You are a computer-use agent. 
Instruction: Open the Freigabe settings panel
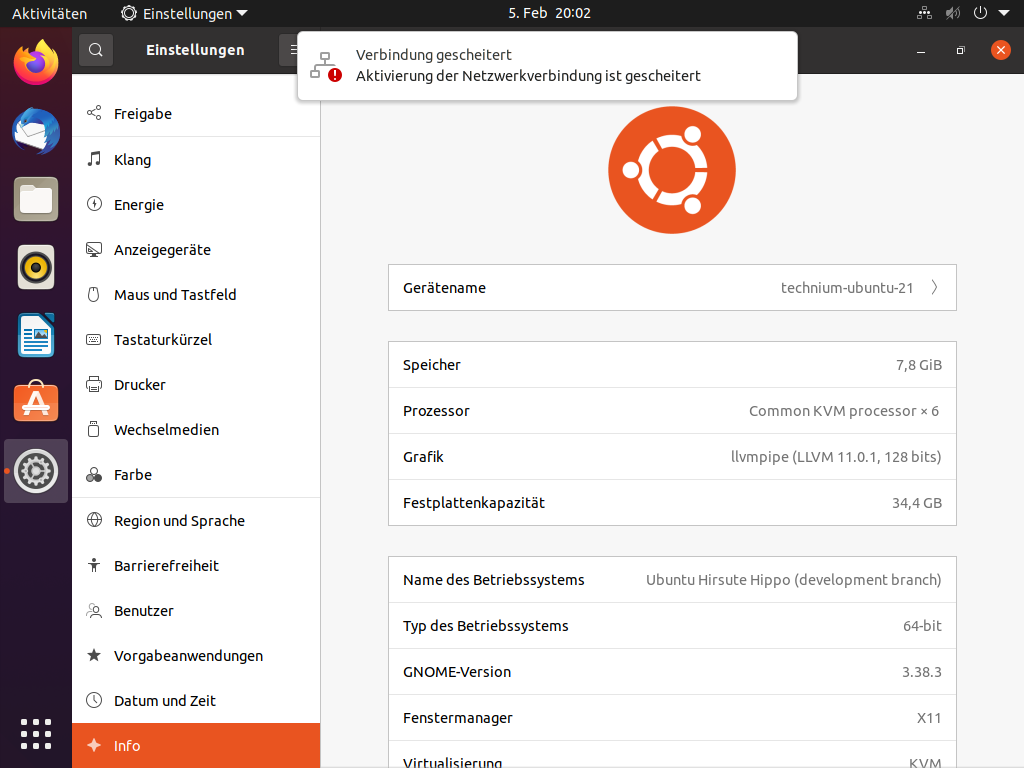point(196,114)
